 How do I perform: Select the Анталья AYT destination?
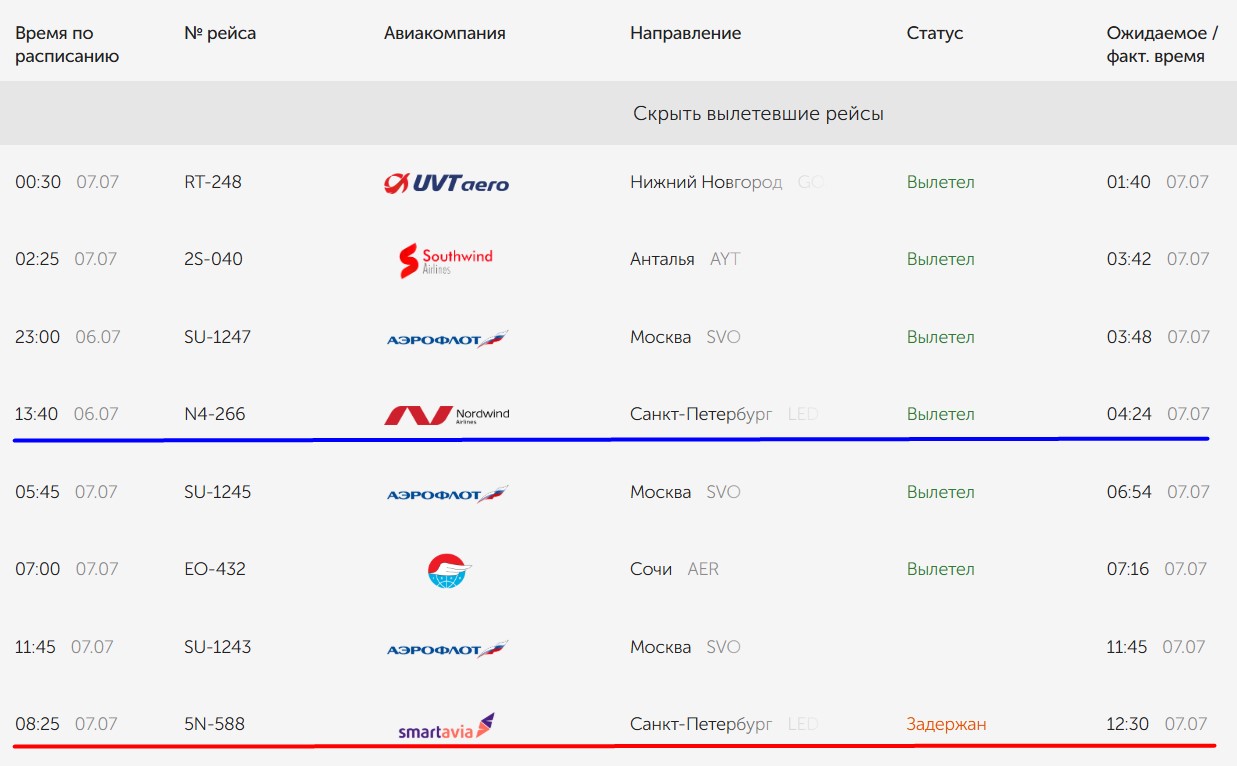685,259
